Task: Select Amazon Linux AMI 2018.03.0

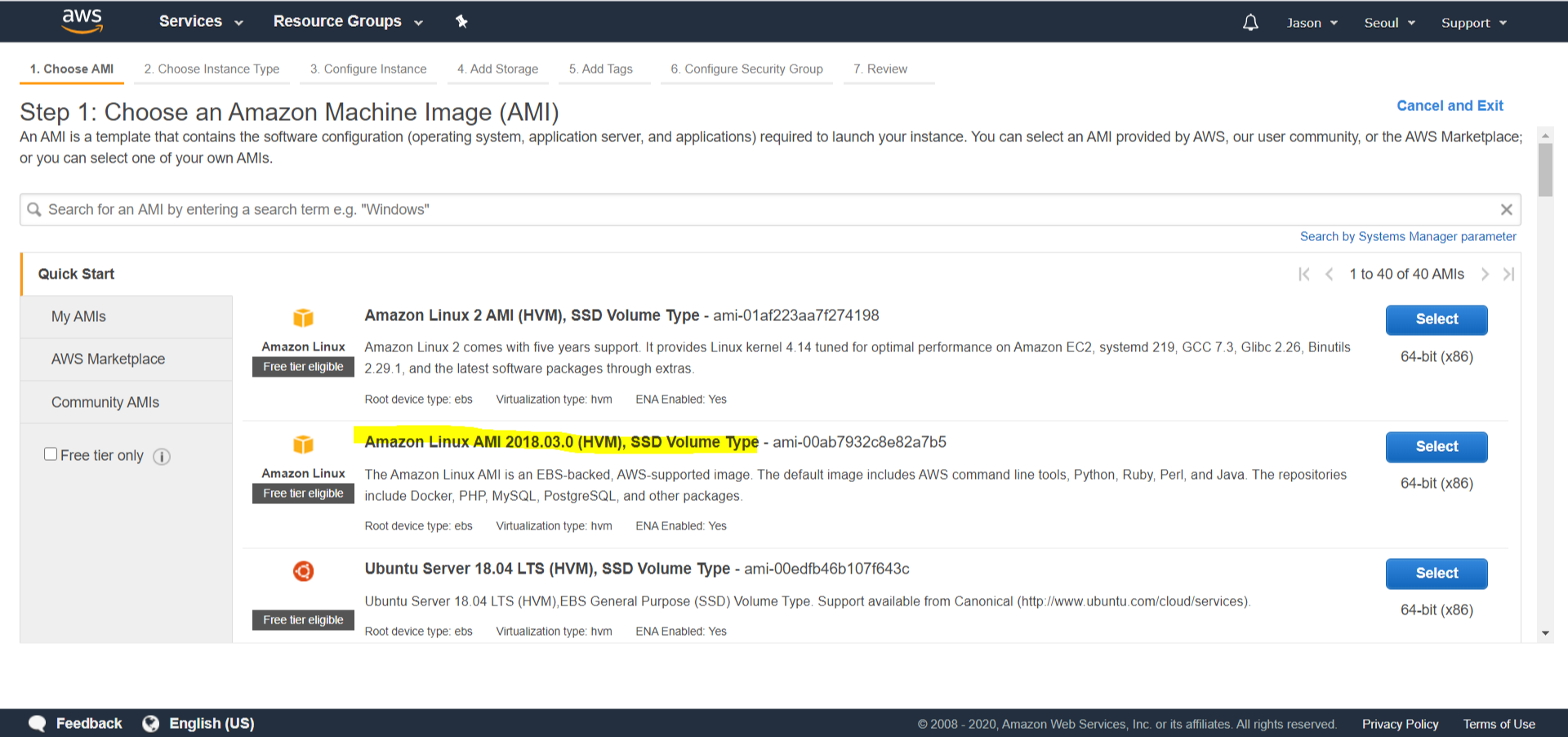Action: [x=1437, y=447]
